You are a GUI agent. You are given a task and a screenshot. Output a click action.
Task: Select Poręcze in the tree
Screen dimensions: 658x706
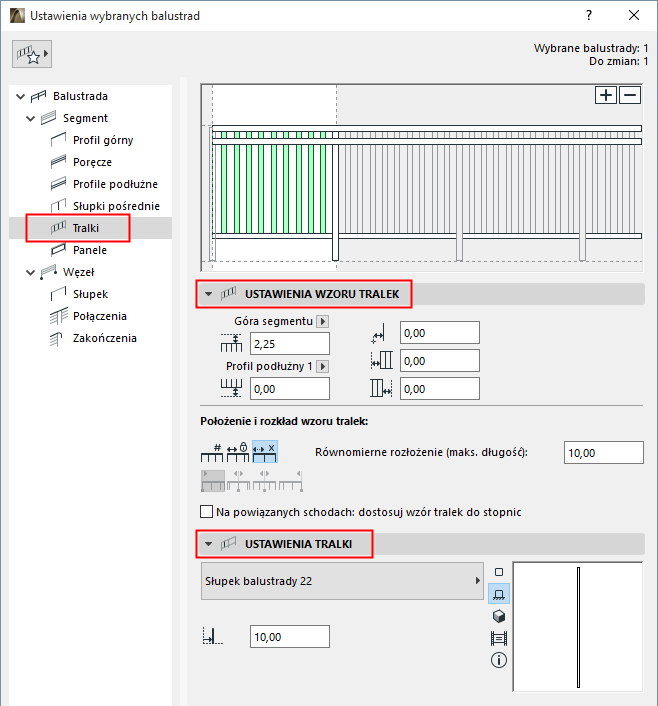coord(92,162)
